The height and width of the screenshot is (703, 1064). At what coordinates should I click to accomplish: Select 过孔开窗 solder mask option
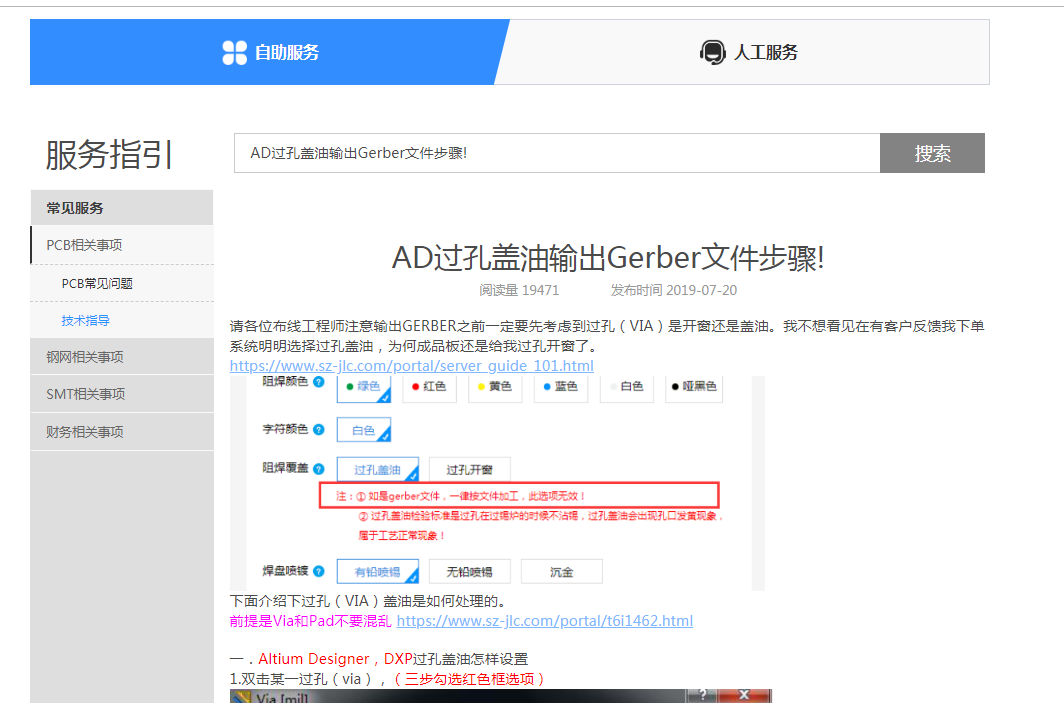tap(469, 469)
